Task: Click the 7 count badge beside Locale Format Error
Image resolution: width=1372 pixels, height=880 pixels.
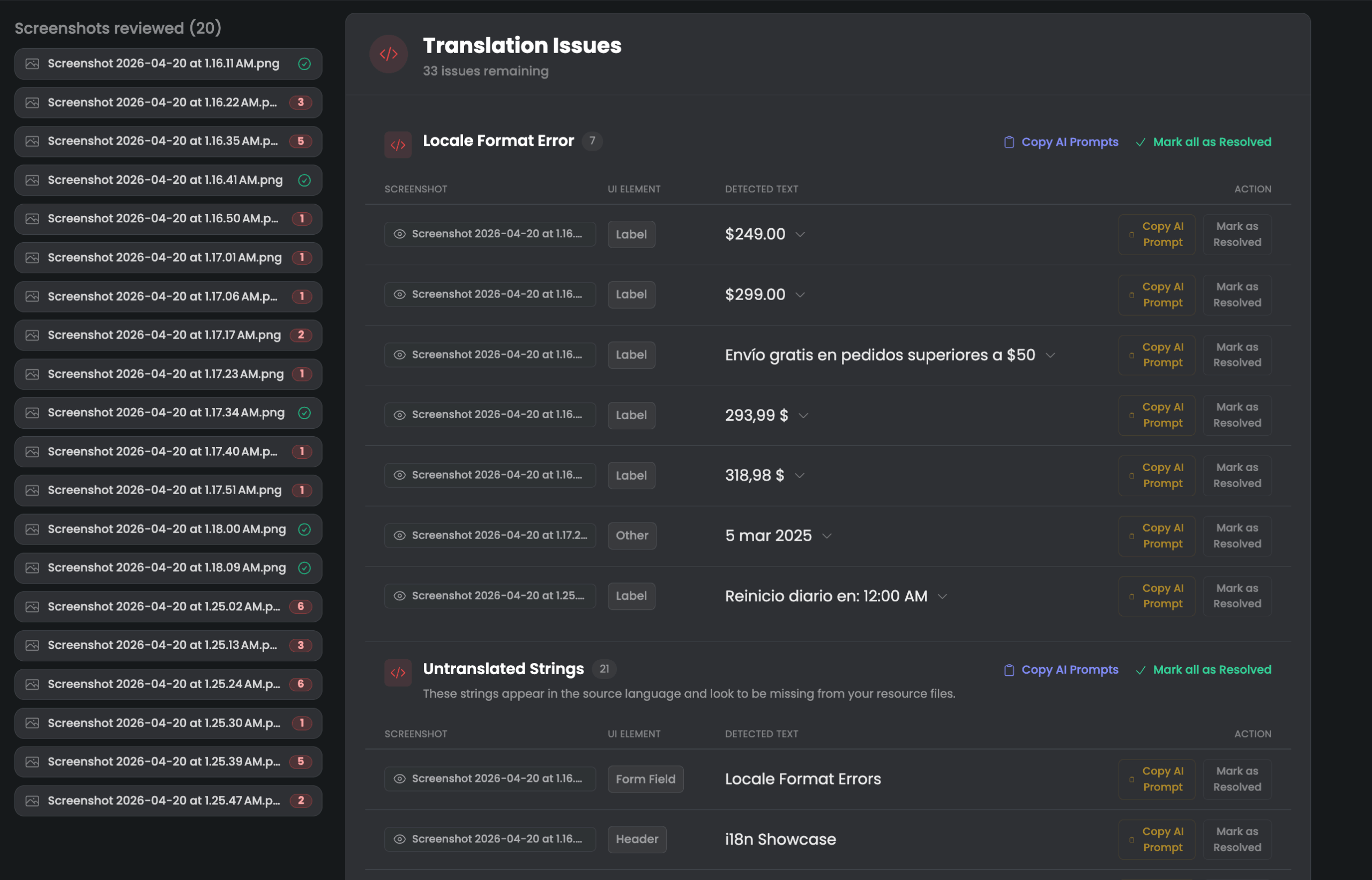Action: [592, 140]
